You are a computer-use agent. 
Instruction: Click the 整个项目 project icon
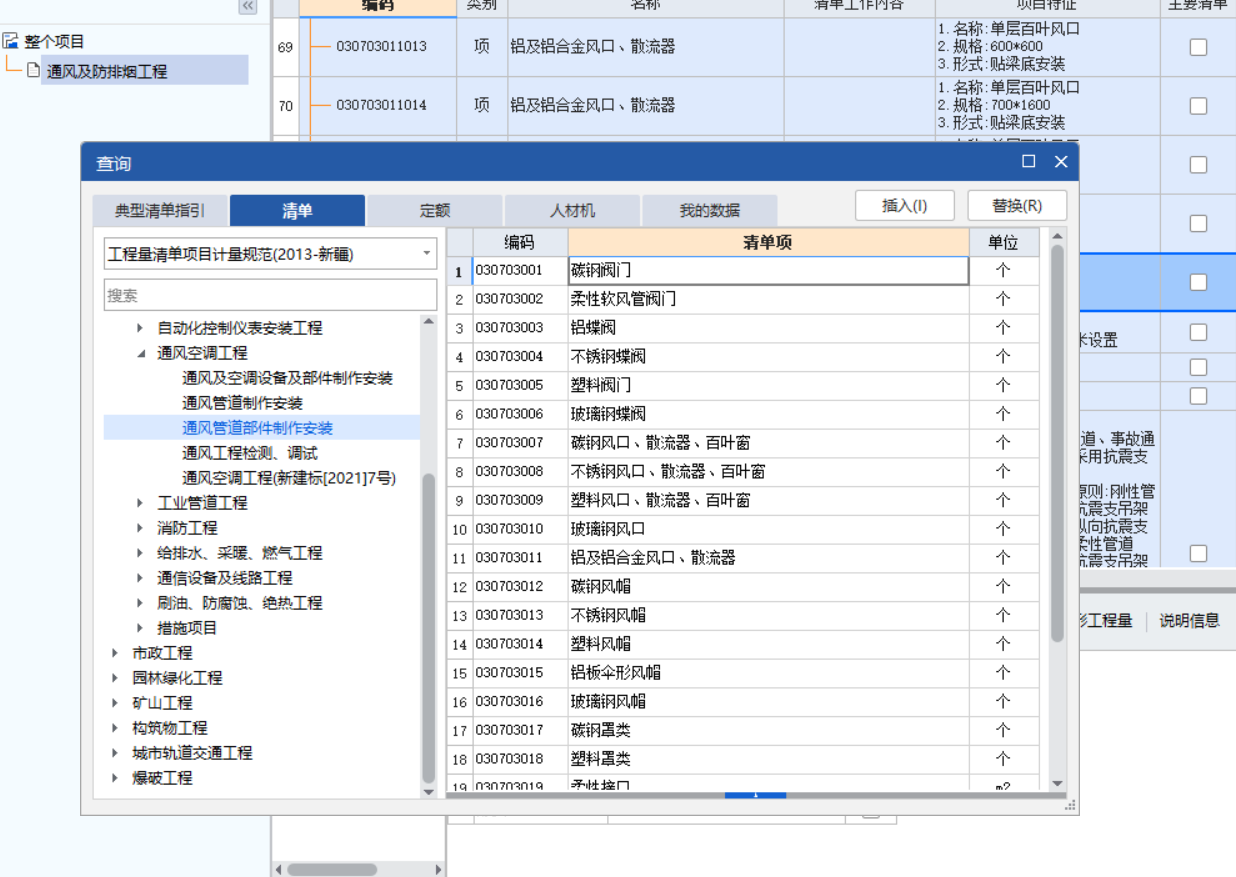click(x=10, y=41)
